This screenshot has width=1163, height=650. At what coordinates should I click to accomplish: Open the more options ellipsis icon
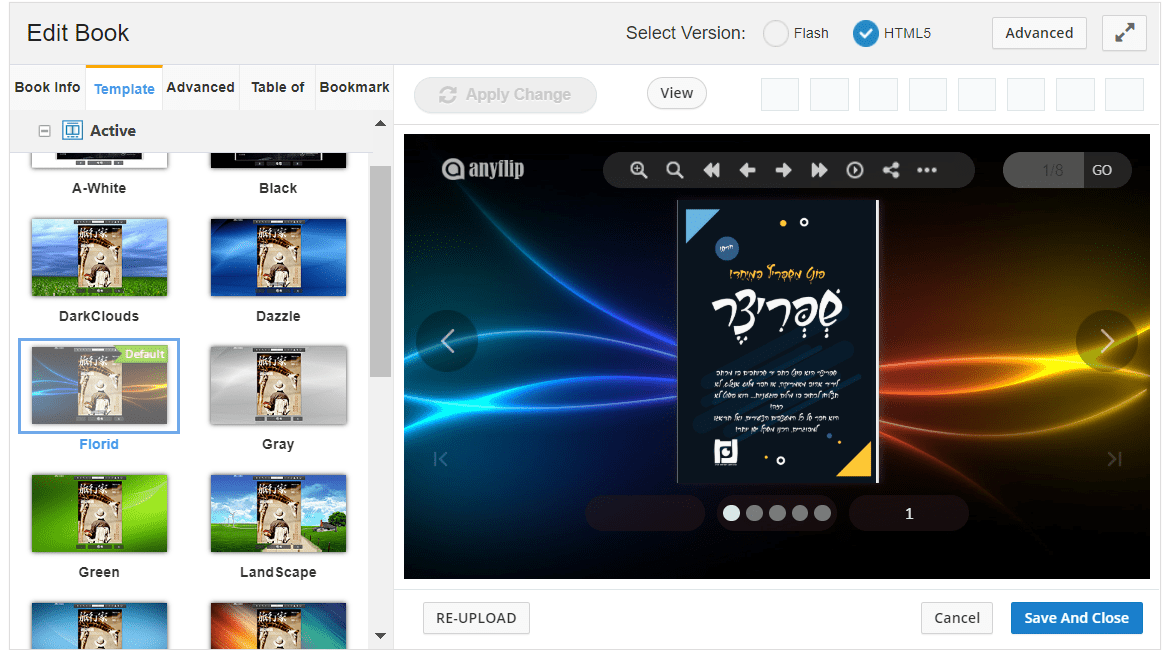[926, 170]
